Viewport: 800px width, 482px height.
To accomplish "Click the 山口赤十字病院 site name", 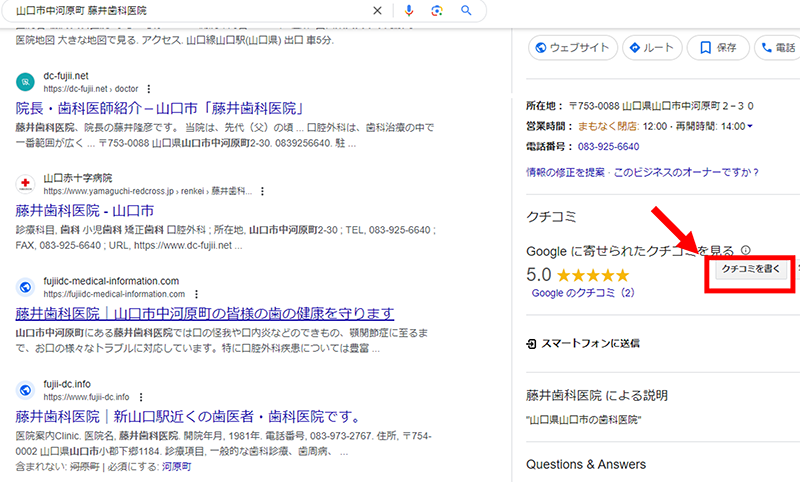I will coord(78,178).
